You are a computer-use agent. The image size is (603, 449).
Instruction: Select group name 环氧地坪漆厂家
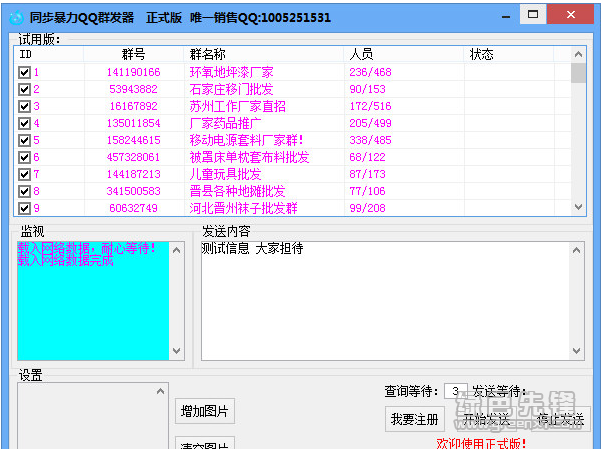click(231, 72)
